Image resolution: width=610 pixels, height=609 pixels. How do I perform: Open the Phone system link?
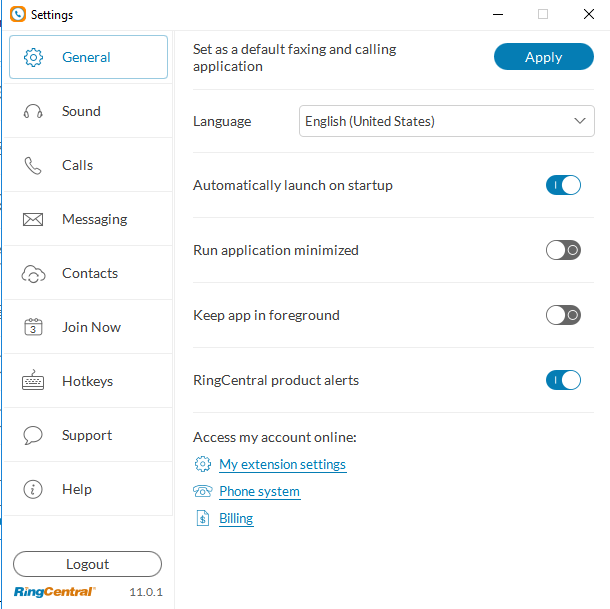coord(259,491)
